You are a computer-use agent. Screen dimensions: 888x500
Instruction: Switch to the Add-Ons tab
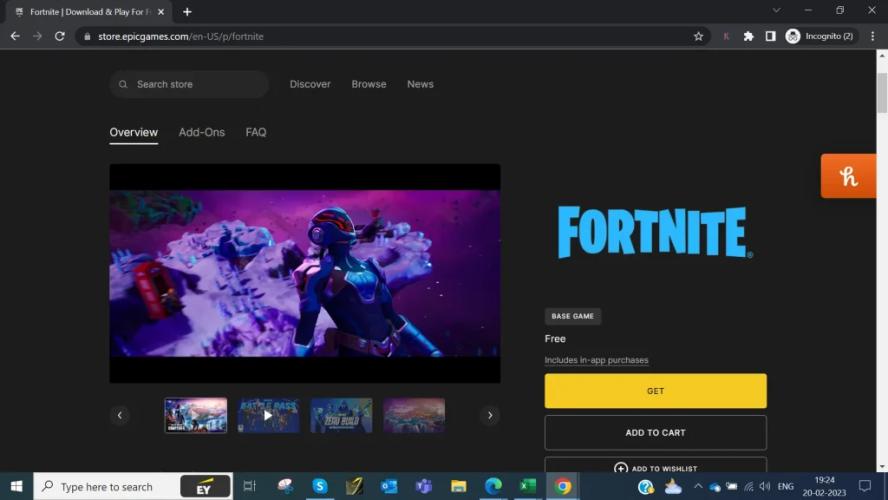click(x=202, y=133)
